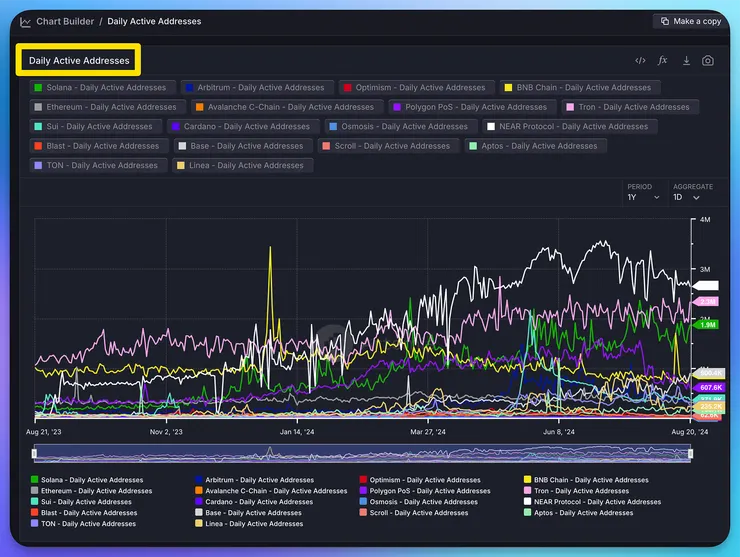
Task: Open the Period 1Y dropdown
Action: pos(643,197)
